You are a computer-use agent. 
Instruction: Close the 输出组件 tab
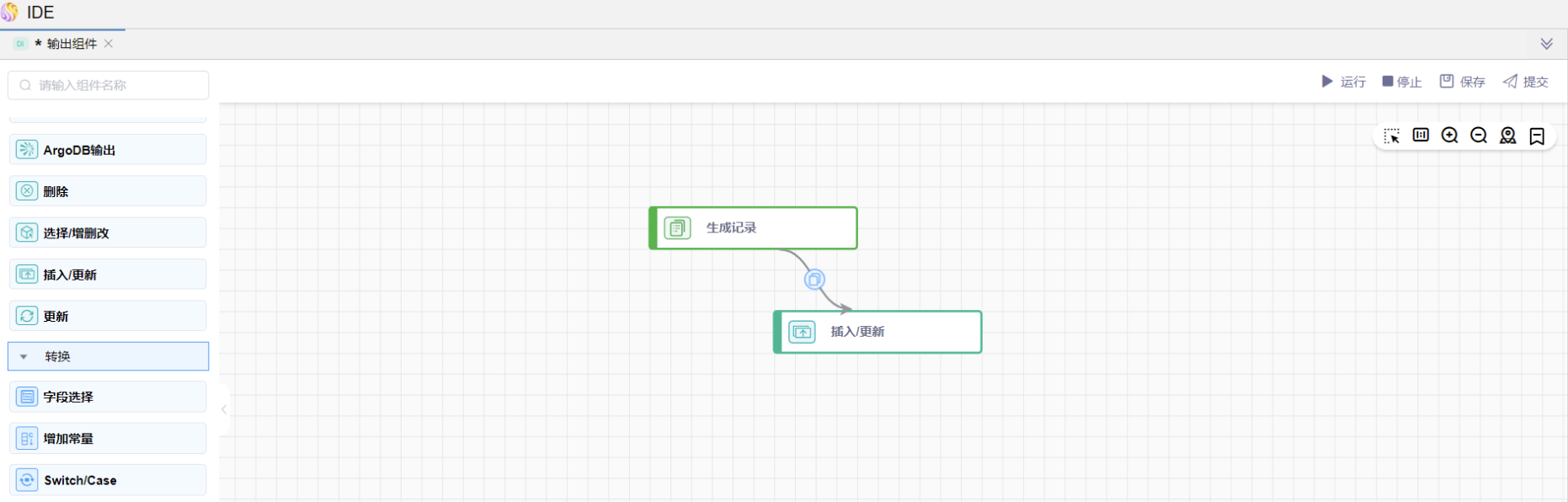(109, 44)
